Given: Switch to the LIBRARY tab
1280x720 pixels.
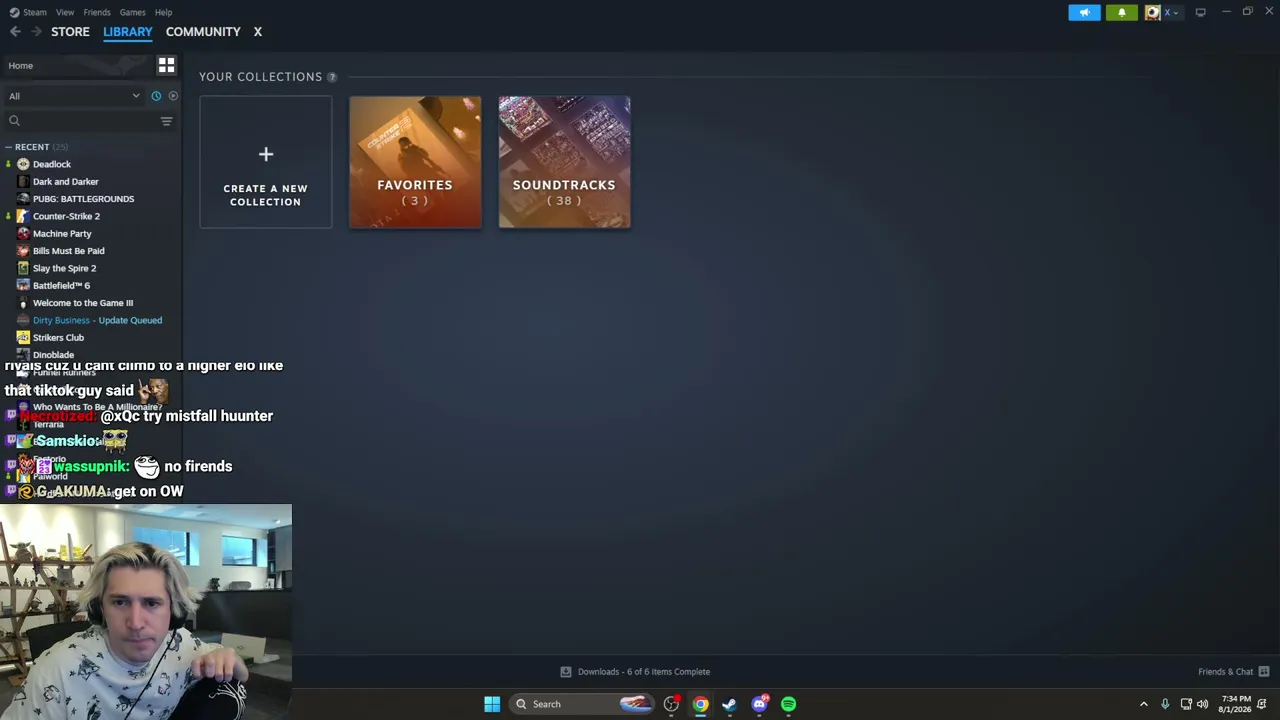Looking at the screenshot, I should point(128,32).
